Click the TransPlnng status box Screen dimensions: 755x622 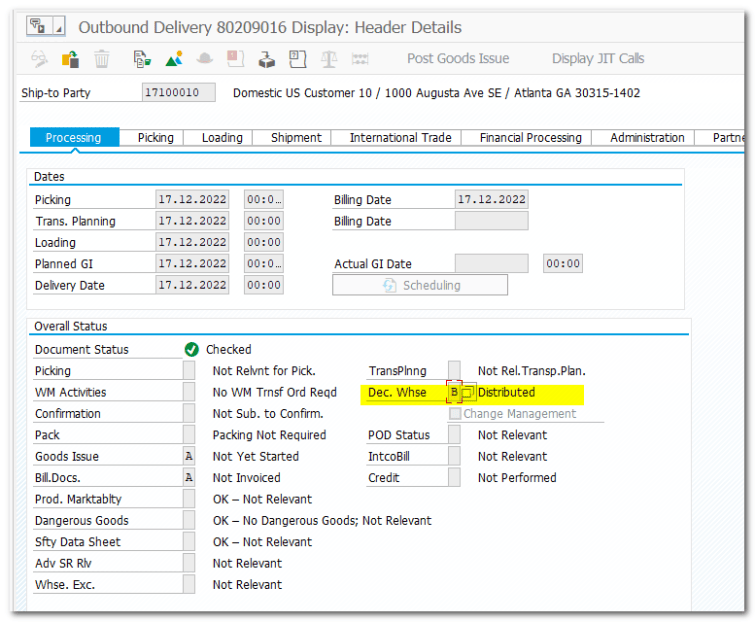tap(454, 371)
